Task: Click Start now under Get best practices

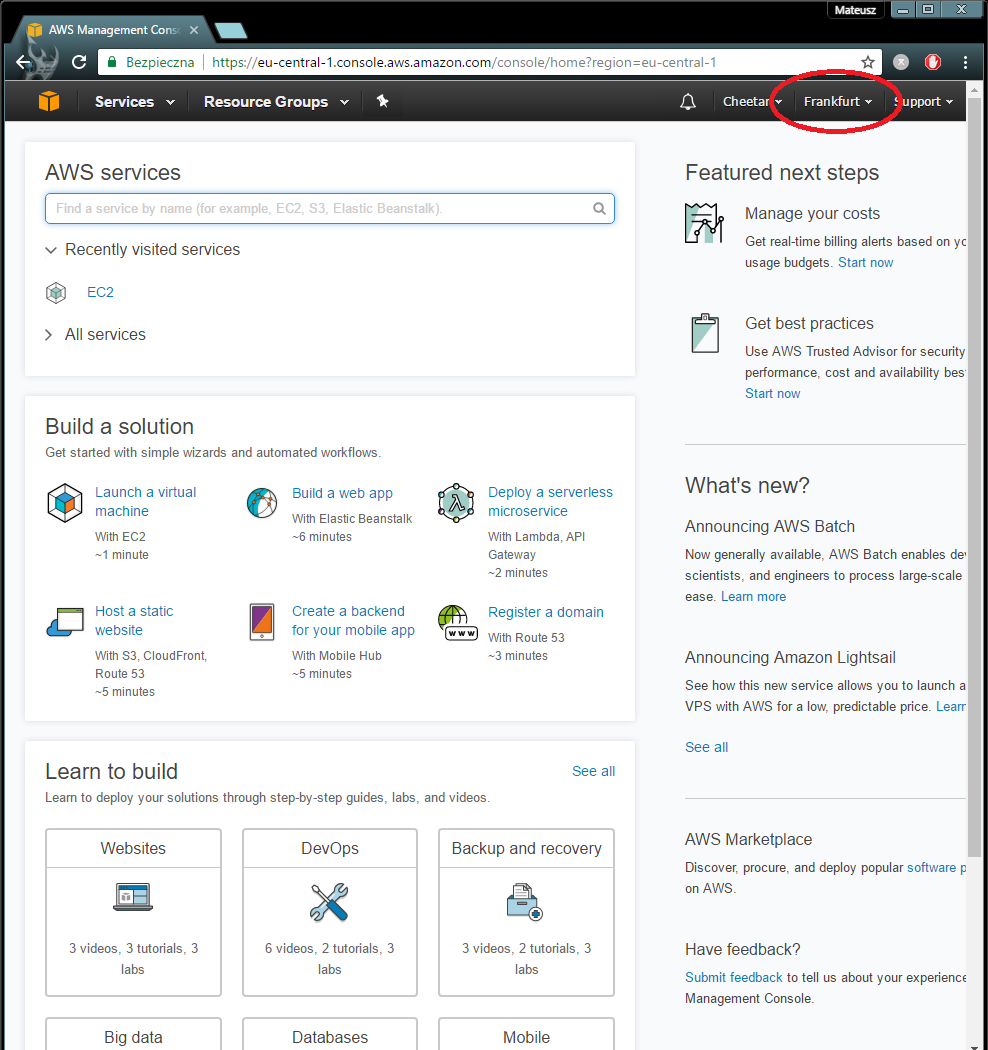Action: [772, 394]
